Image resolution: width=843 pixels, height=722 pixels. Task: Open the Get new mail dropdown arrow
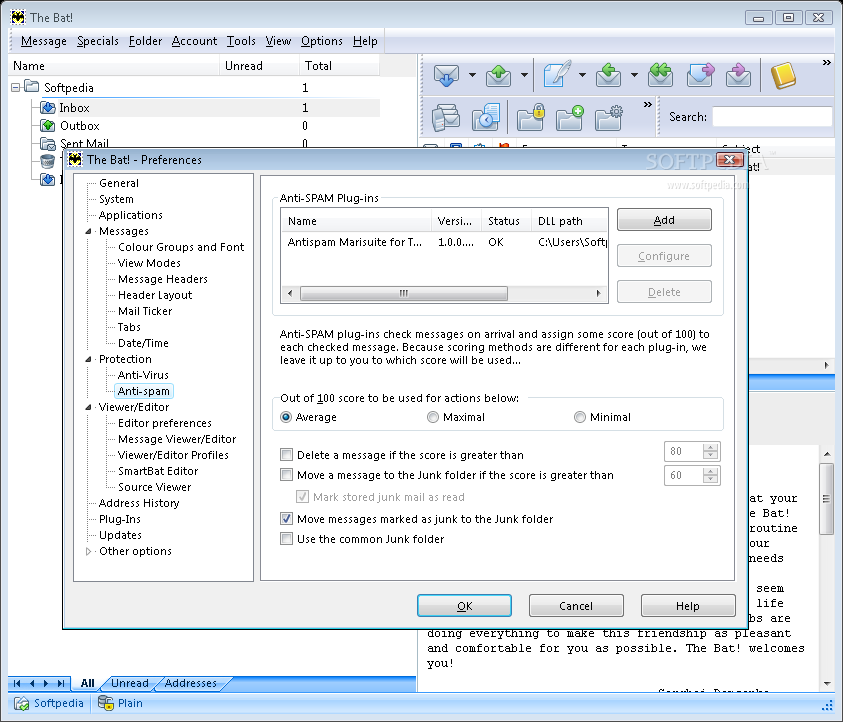pos(472,75)
